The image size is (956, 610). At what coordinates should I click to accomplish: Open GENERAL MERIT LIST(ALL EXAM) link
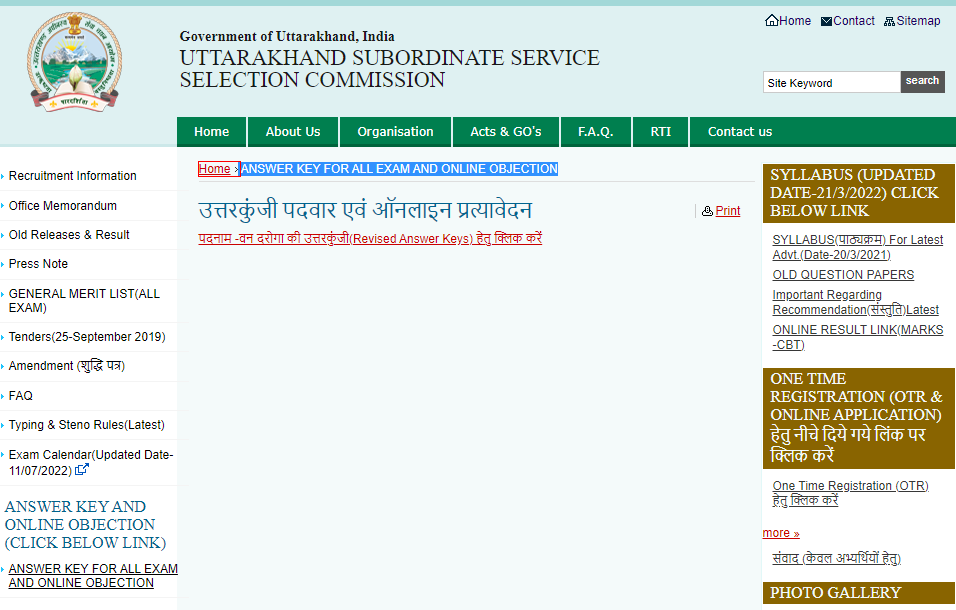tap(84, 300)
